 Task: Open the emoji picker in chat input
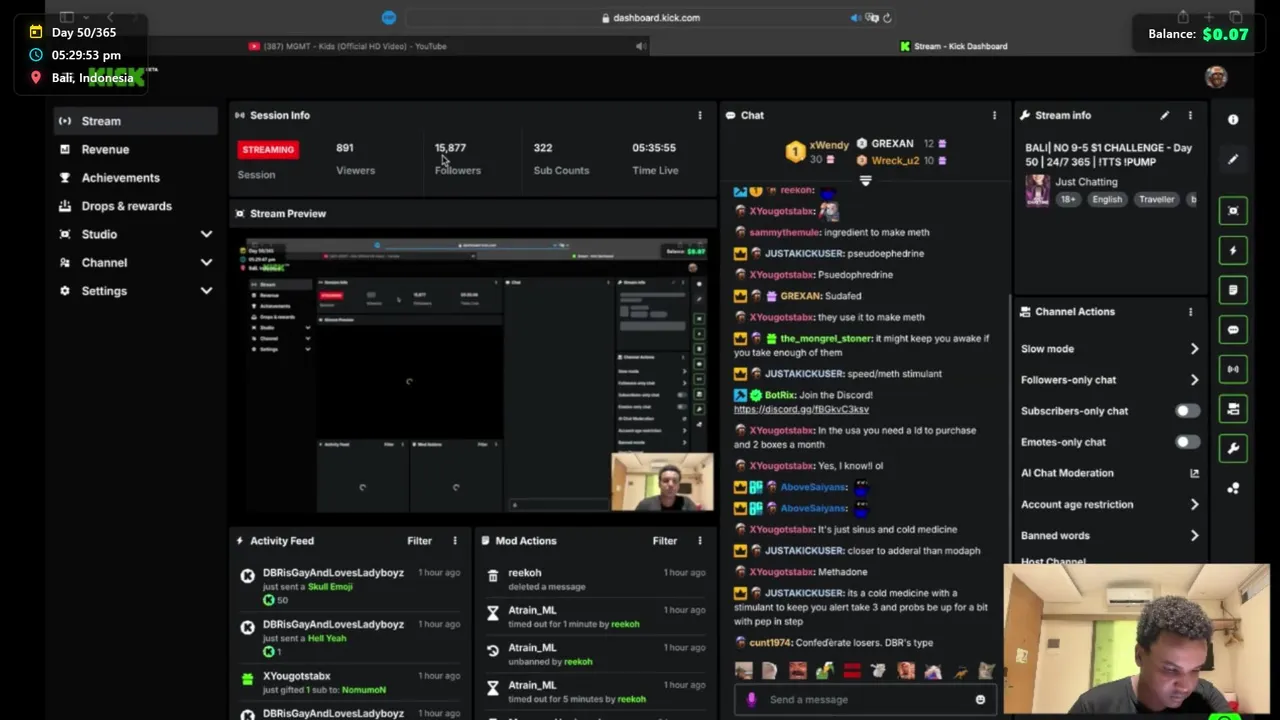(x=980, y=700)
